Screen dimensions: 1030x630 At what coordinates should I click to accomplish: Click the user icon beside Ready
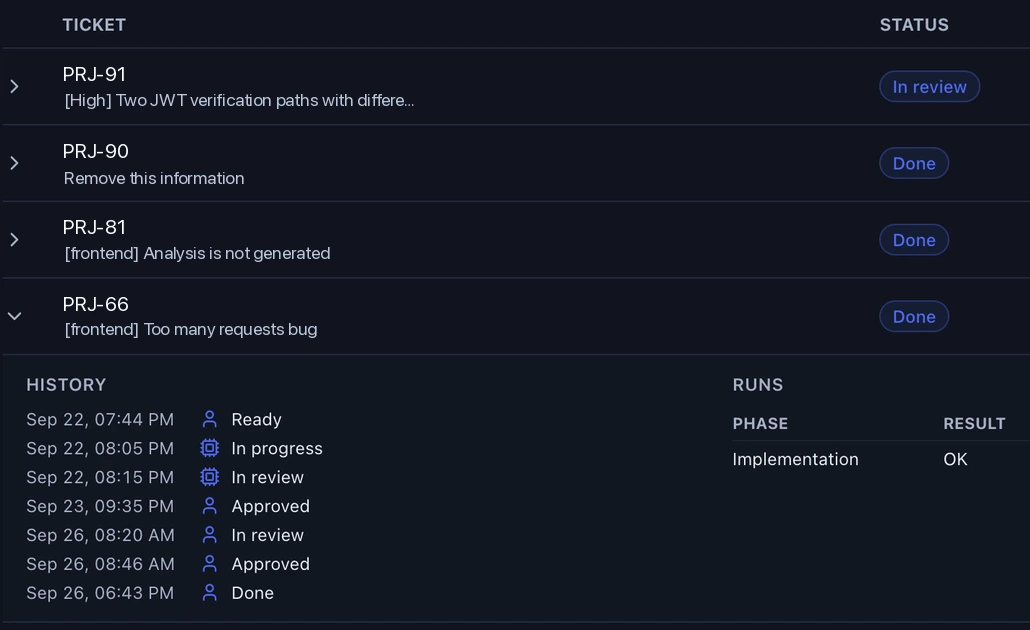click(x=210, y=419)
